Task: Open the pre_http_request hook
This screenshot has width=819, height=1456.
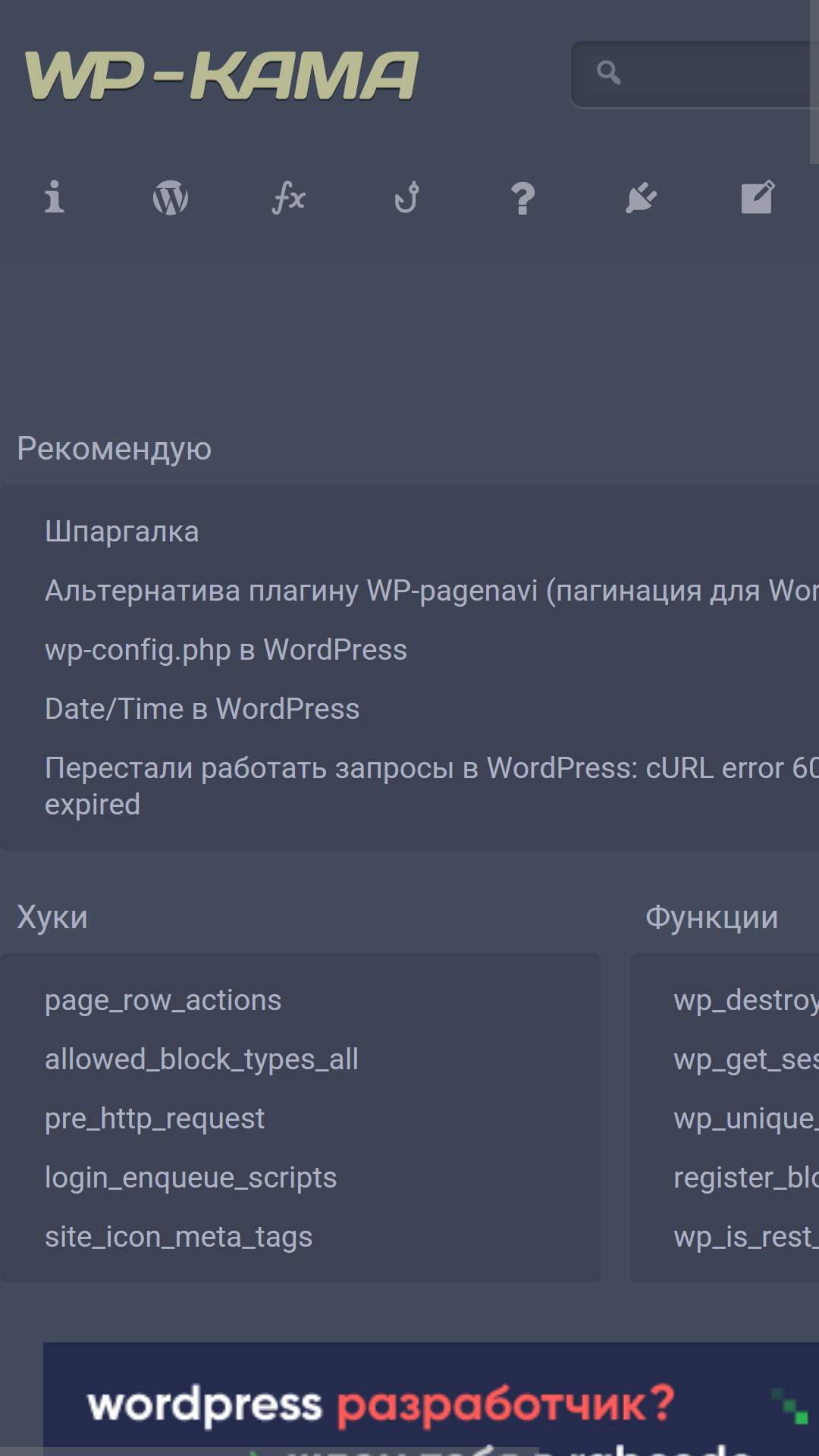Action: 155,1119
